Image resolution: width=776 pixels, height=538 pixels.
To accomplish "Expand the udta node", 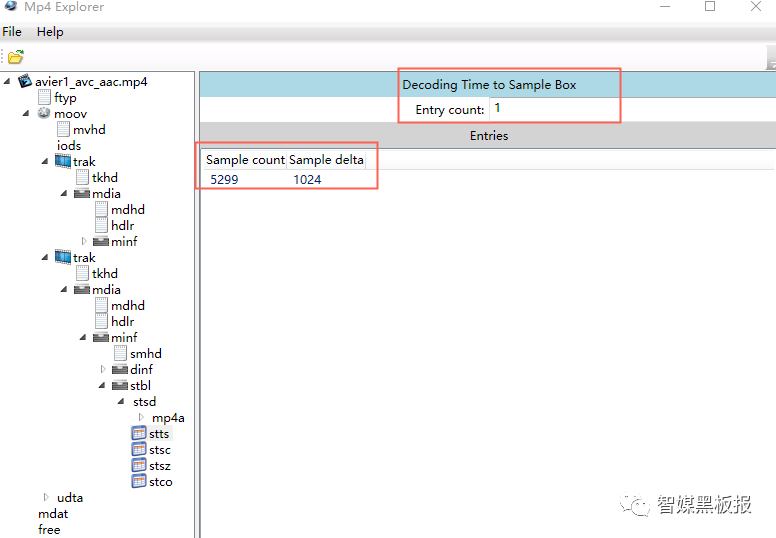I will pyautogui.click(x=46, y=497).
